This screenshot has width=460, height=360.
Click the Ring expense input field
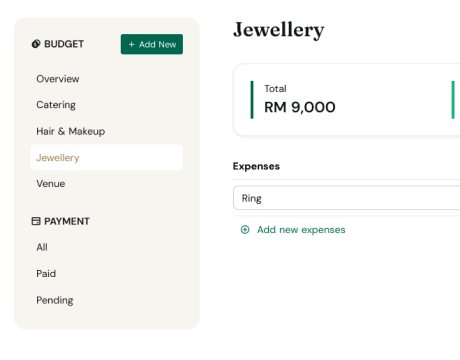coord(347,198)
